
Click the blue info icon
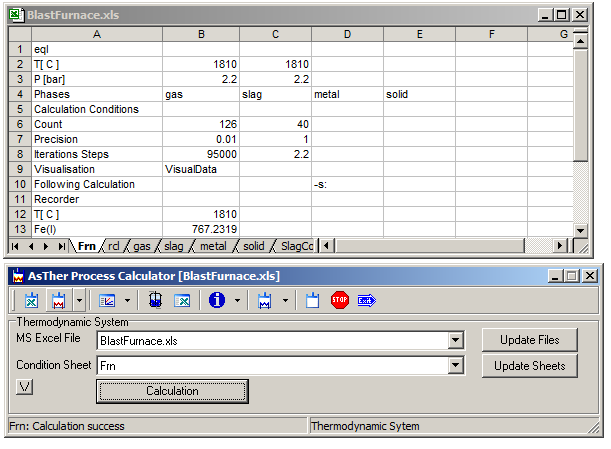(216, 300)
